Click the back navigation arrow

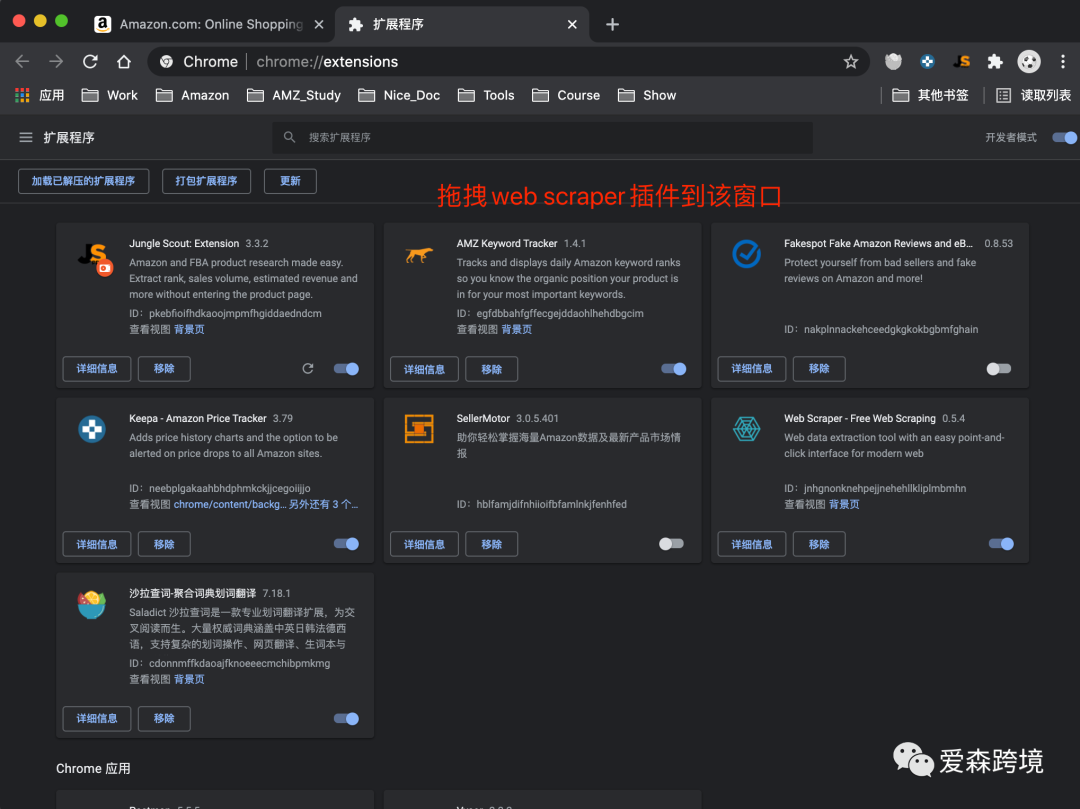click(x=22, y=61)
